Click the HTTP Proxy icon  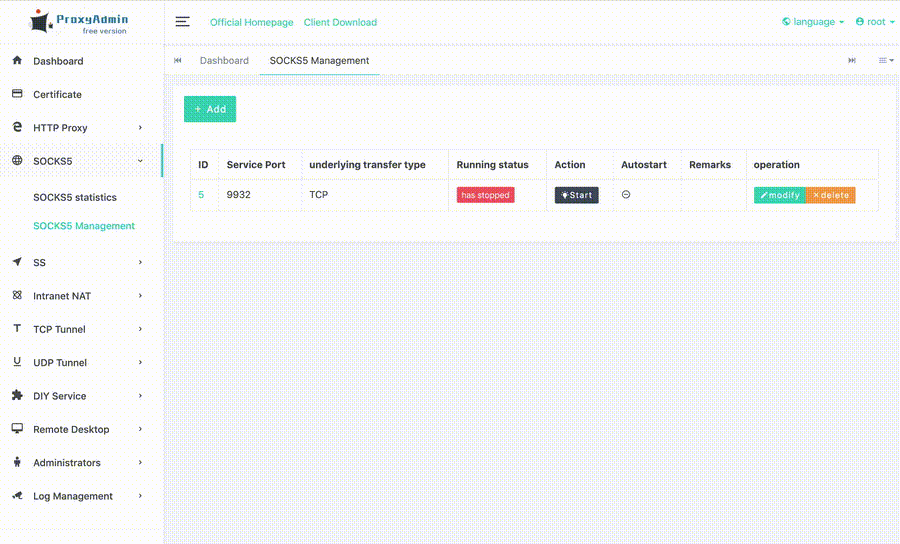(17, 127)
